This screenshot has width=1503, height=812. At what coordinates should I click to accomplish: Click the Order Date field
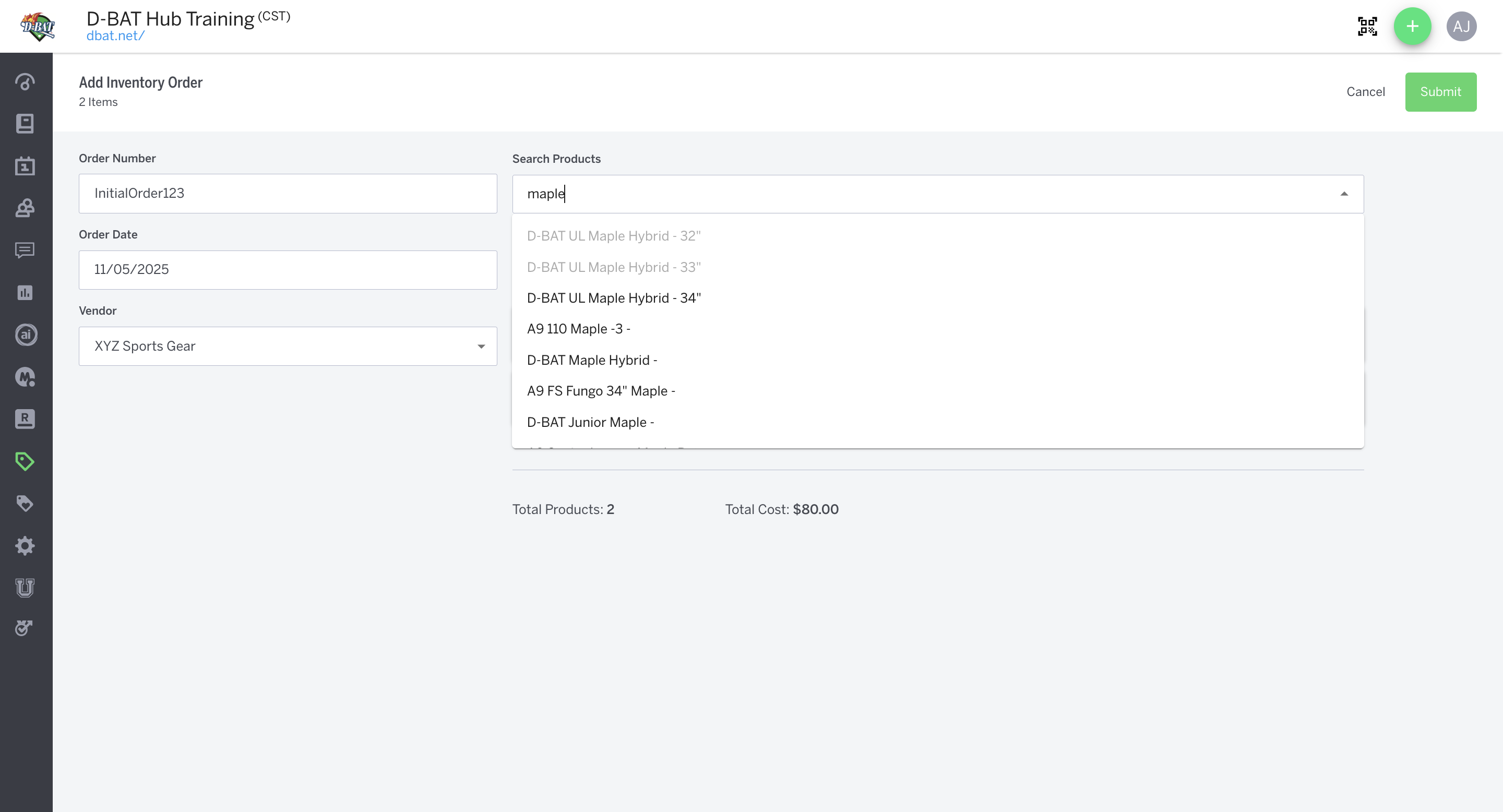point(288,269)
